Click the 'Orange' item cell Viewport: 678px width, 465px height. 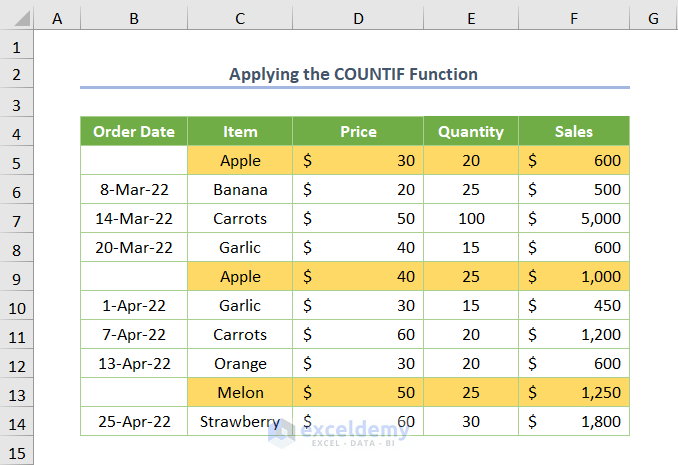click(x=240, y=364)
